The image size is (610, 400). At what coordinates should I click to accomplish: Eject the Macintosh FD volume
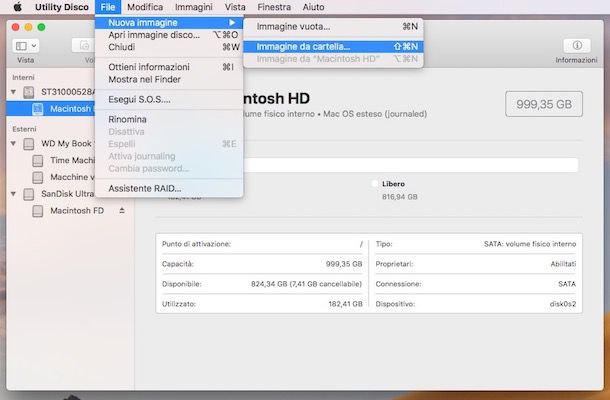[122, 211]
